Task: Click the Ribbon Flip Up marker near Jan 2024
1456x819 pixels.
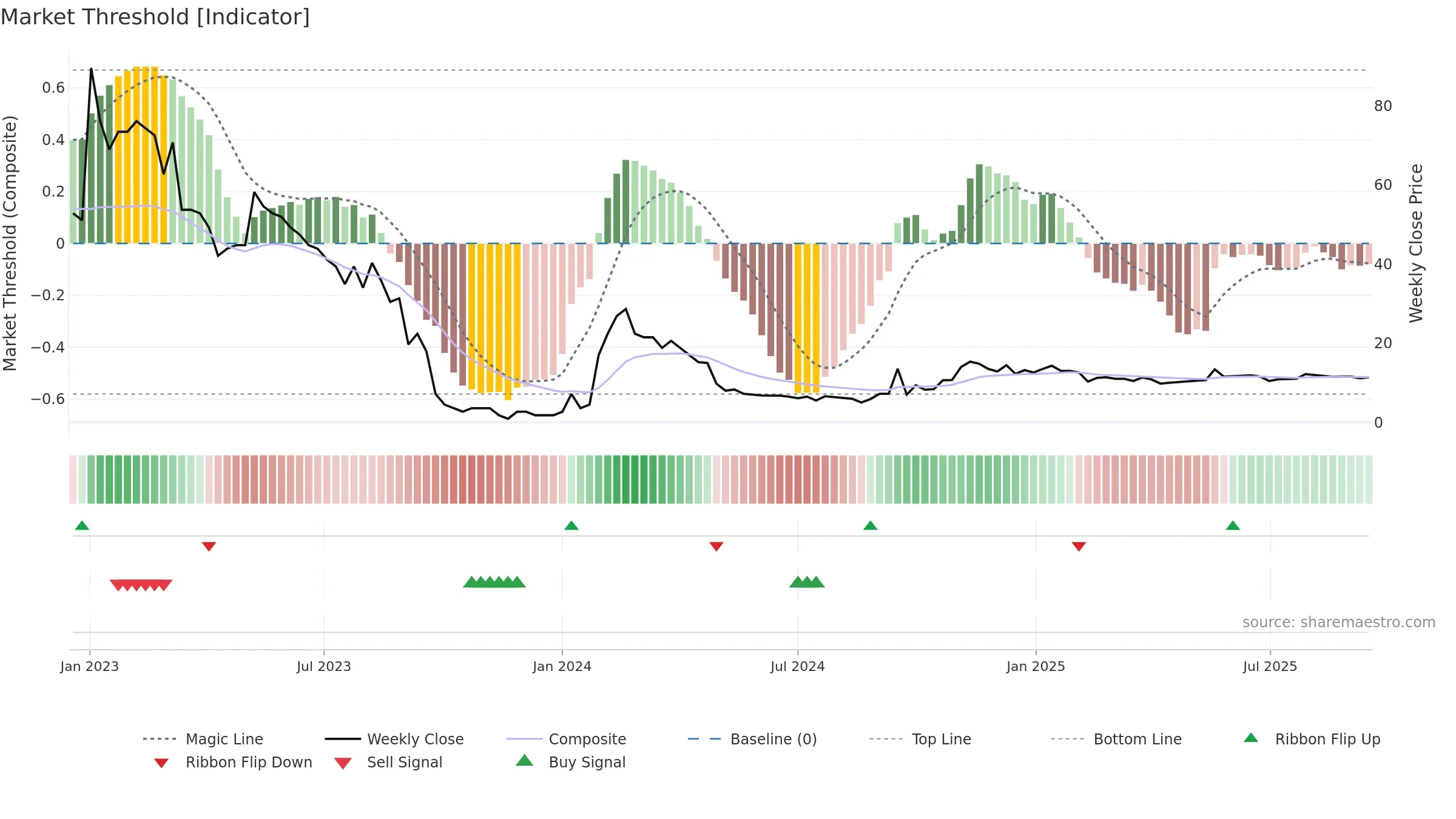Action: 571,525
